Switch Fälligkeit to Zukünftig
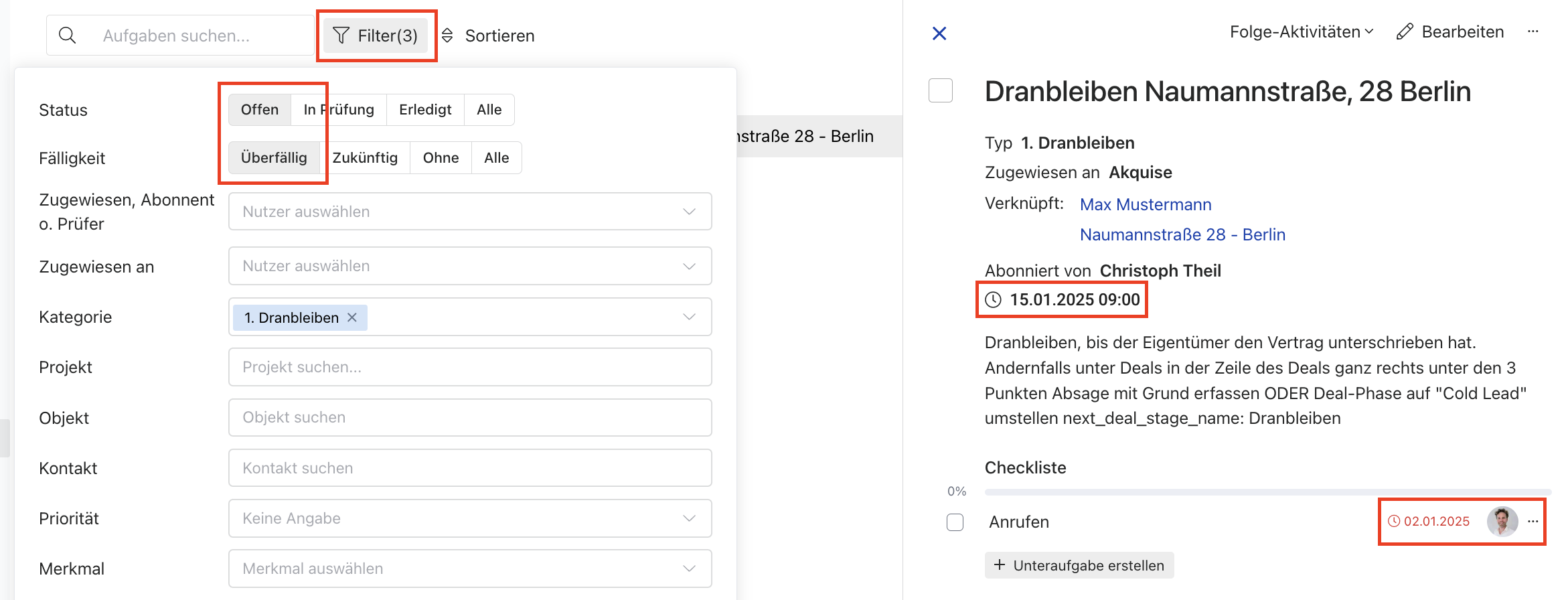The width and height of the screenshot is (1568, 600). [365, 158]
